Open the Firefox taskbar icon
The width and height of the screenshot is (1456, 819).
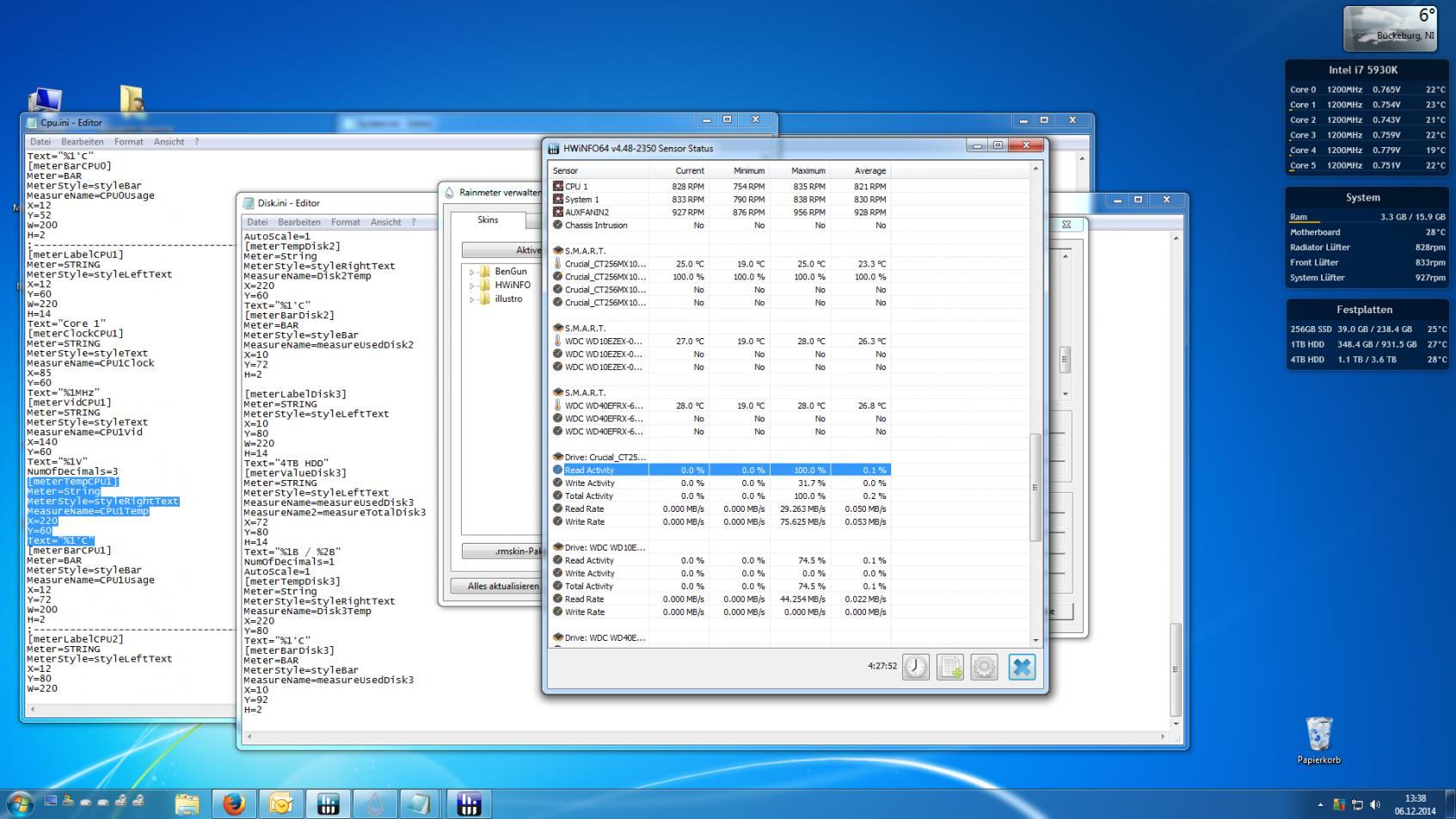click(233, 804)
